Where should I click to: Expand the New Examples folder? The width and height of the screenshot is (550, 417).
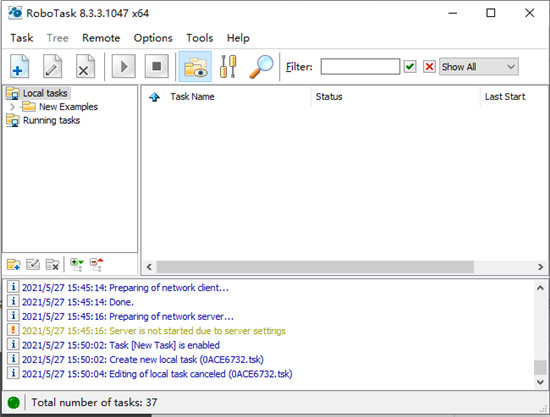(13, 107)
